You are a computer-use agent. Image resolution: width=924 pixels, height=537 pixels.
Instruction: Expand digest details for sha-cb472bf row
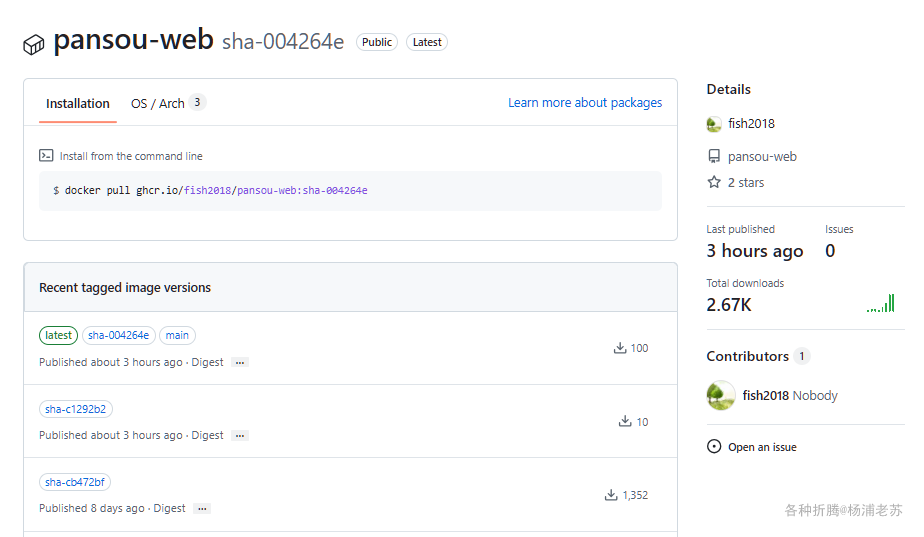coord(202,509)
